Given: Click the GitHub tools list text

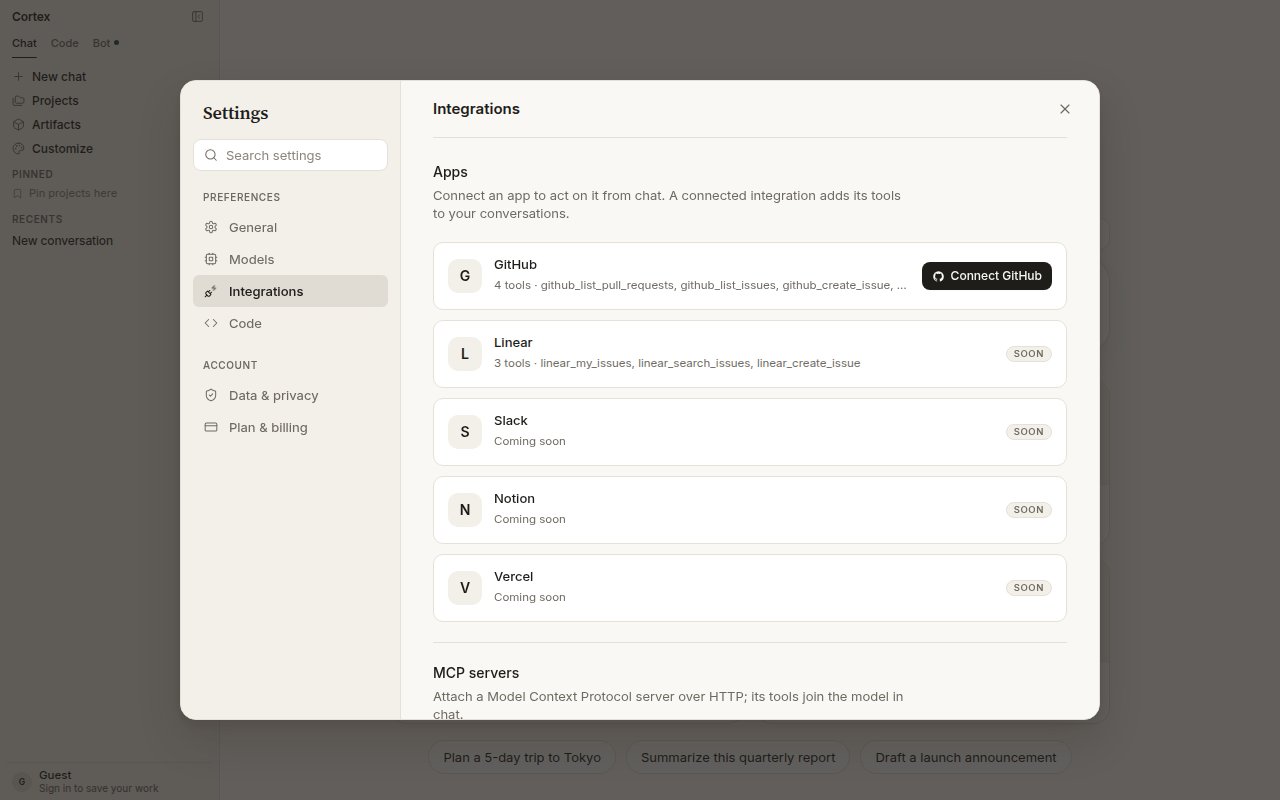Looking at the screenshot, I should [700, 285].
